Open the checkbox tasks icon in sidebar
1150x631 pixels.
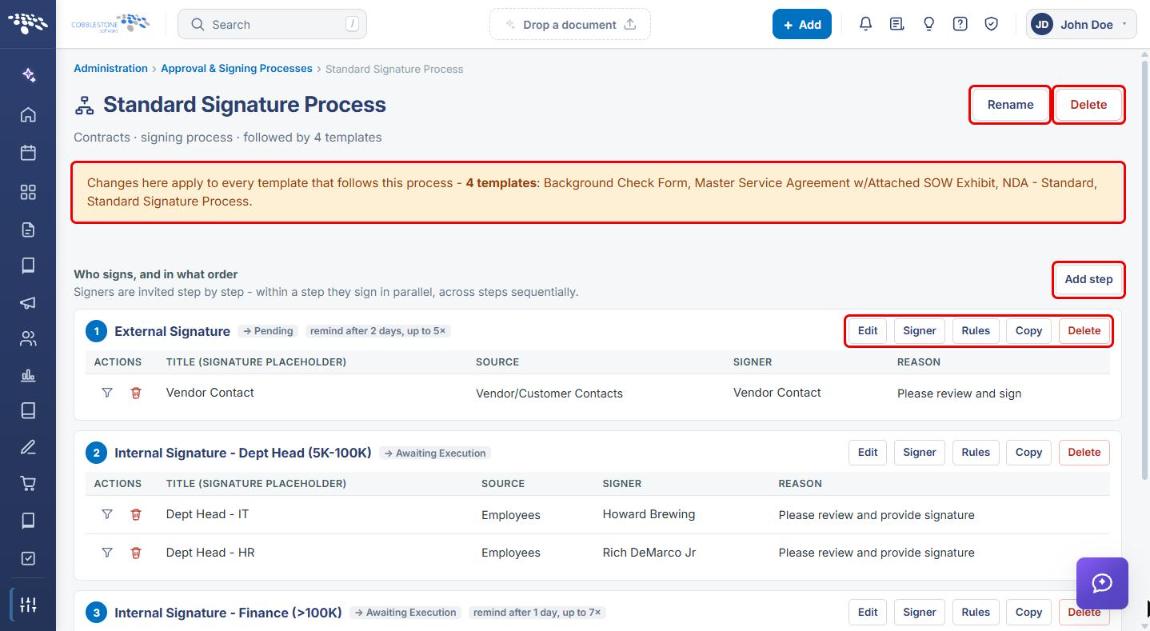pyautogui.click(x=28, y=558)
